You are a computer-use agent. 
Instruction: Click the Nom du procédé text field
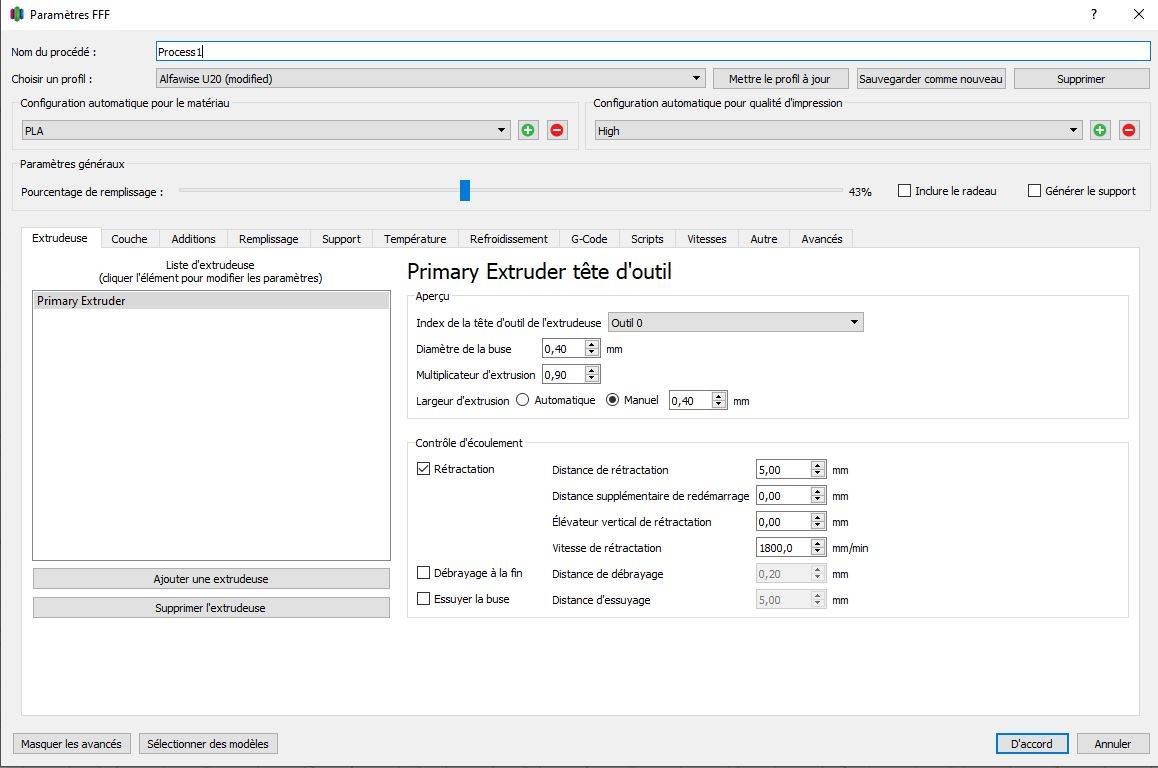click(x=653, y=51)
